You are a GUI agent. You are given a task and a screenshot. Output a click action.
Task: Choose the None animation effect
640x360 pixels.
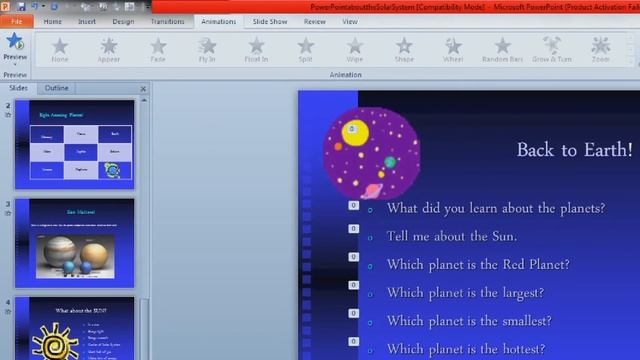[x=60, y=50]
